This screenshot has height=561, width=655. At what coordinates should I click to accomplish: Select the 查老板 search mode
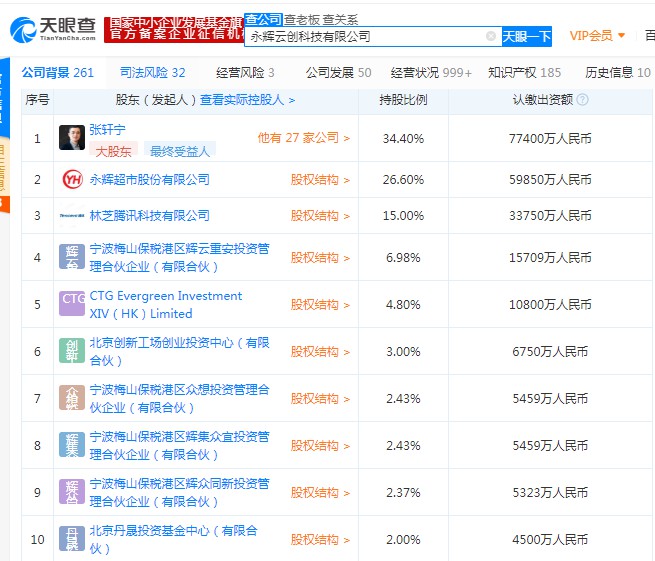tap(302, 20)
